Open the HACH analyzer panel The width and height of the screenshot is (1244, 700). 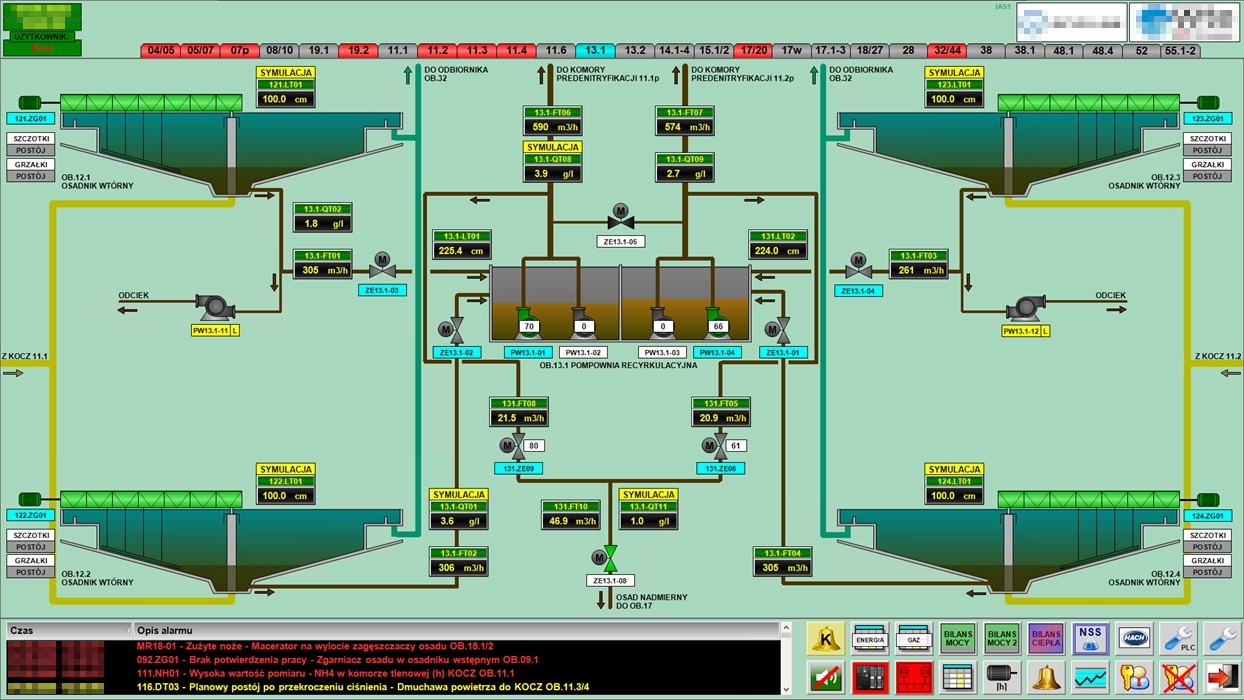pyautogui.click(x=1134, y=638)
